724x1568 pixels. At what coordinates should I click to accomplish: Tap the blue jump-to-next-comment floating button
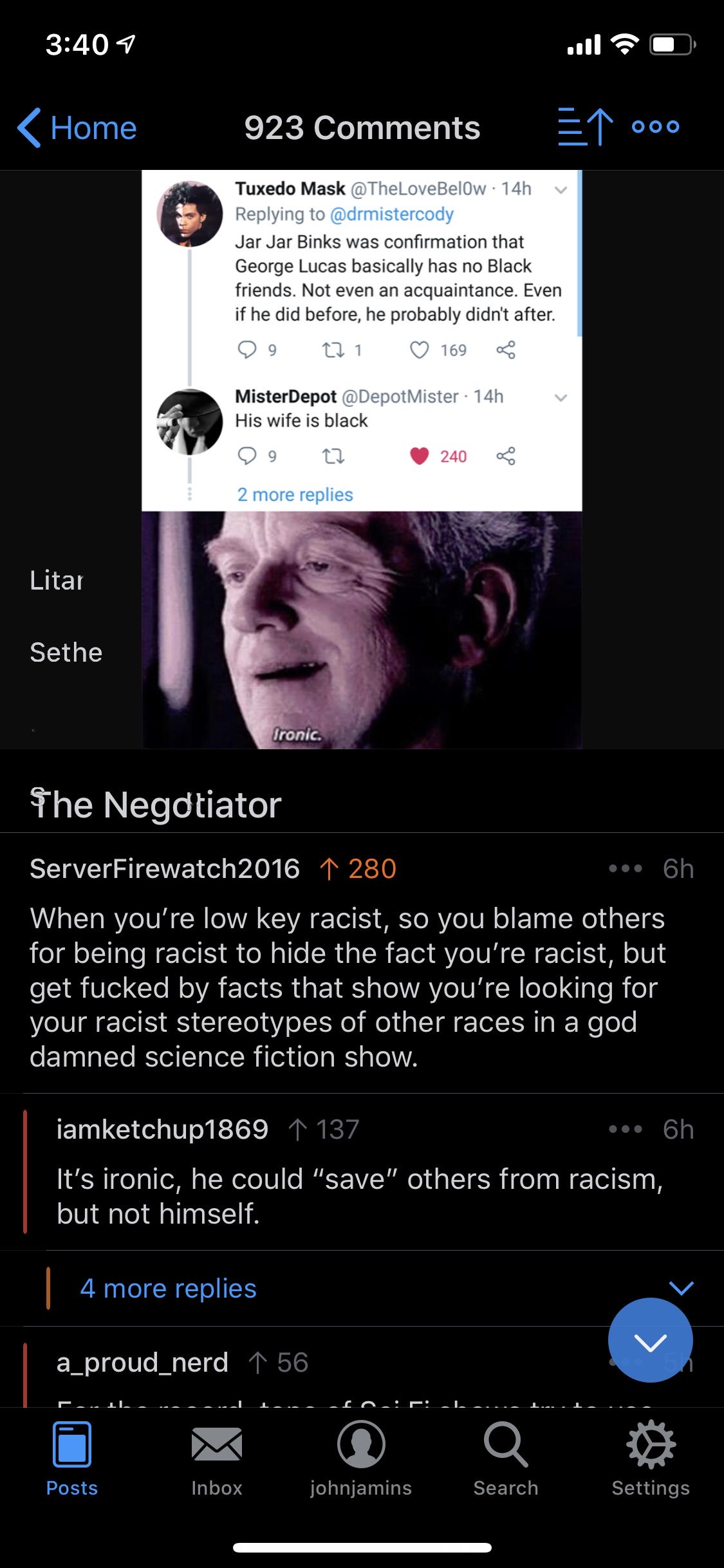click(650, 1340)
